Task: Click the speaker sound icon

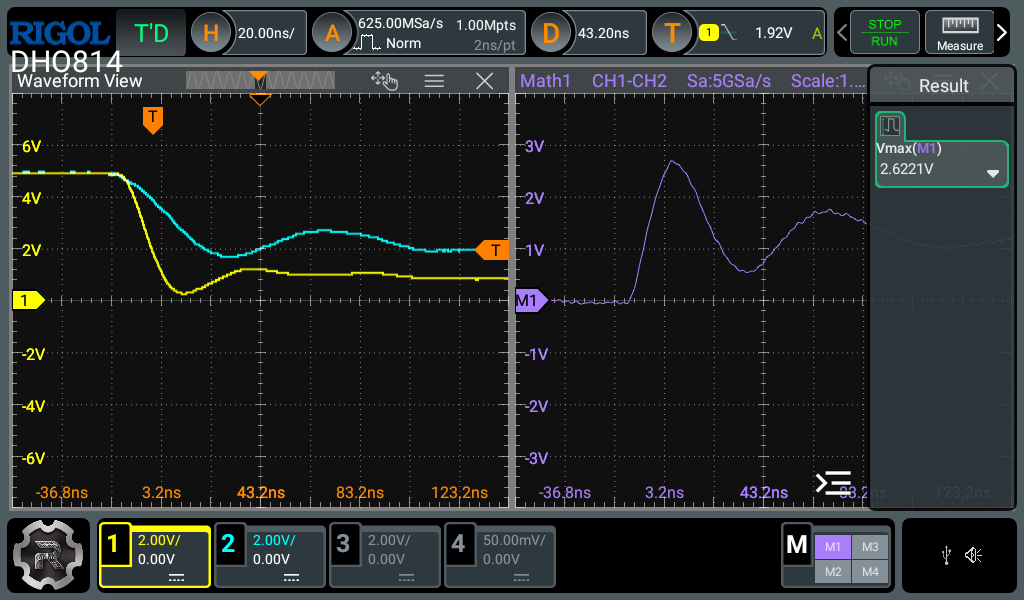Action: point(973,555)
